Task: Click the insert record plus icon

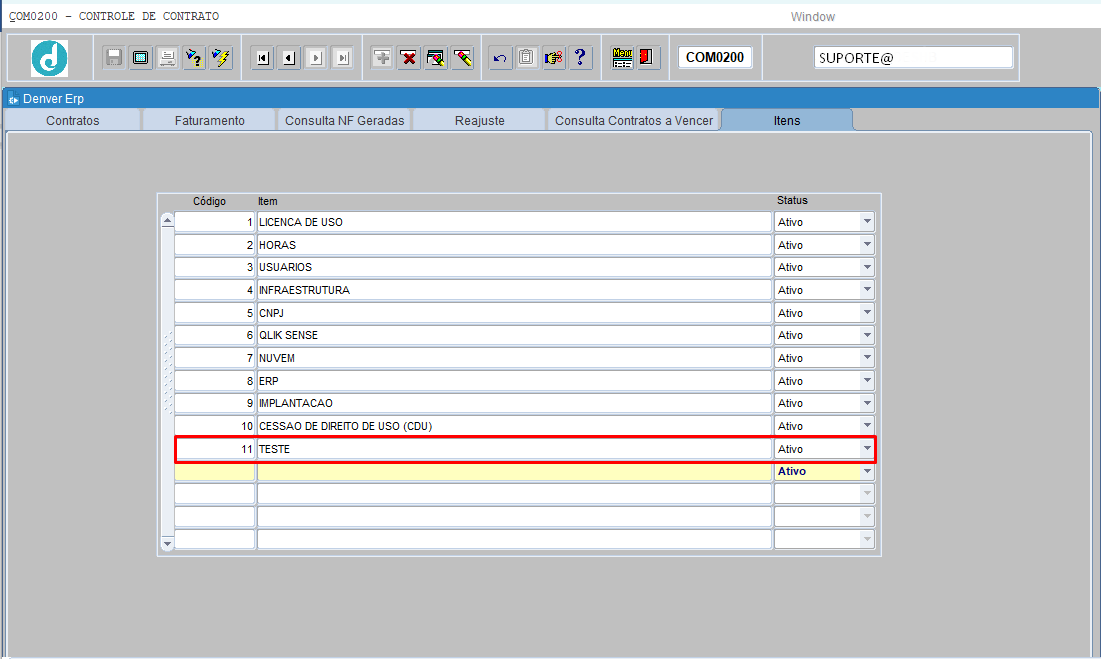Action: click(x=382, y=58)
